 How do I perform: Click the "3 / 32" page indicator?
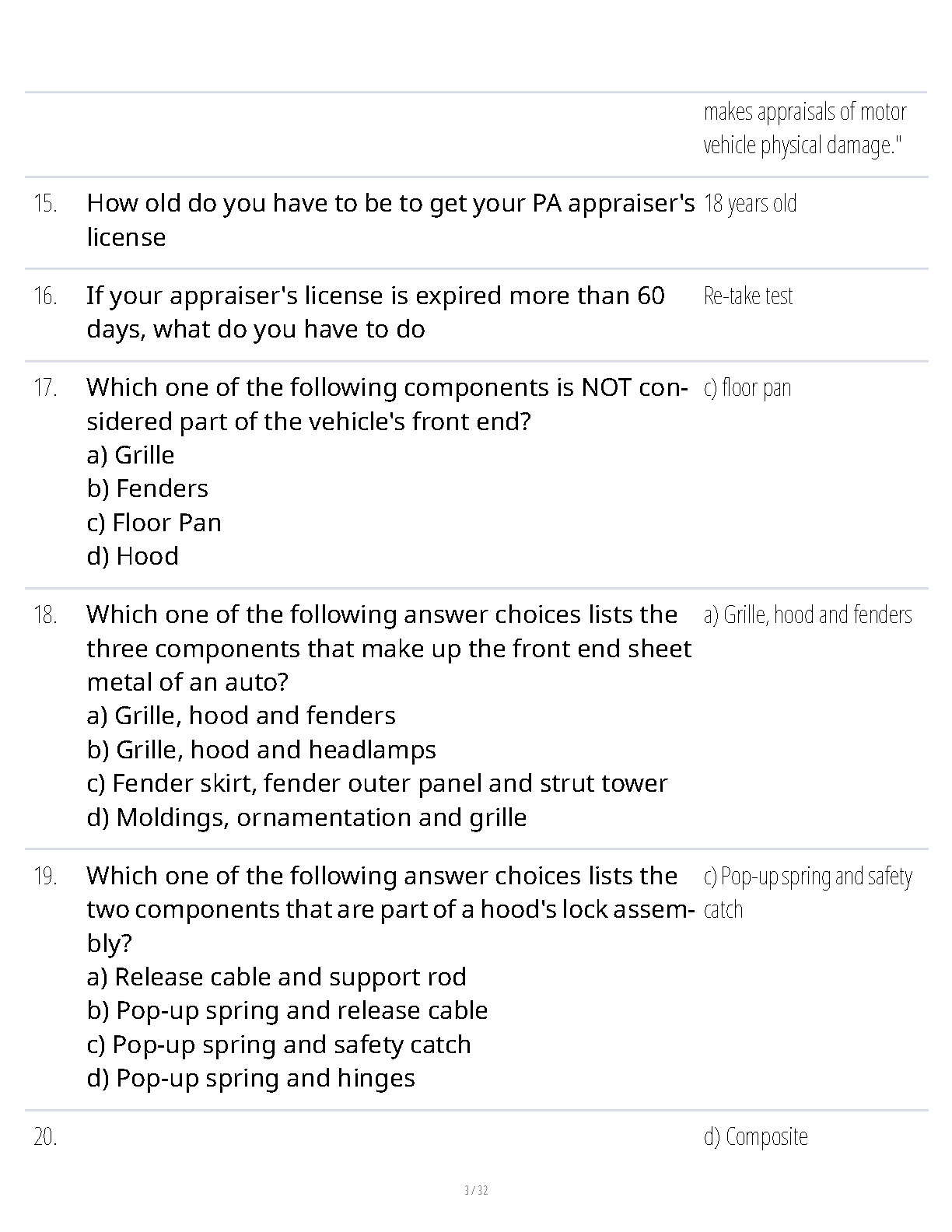coord(476,1190)
